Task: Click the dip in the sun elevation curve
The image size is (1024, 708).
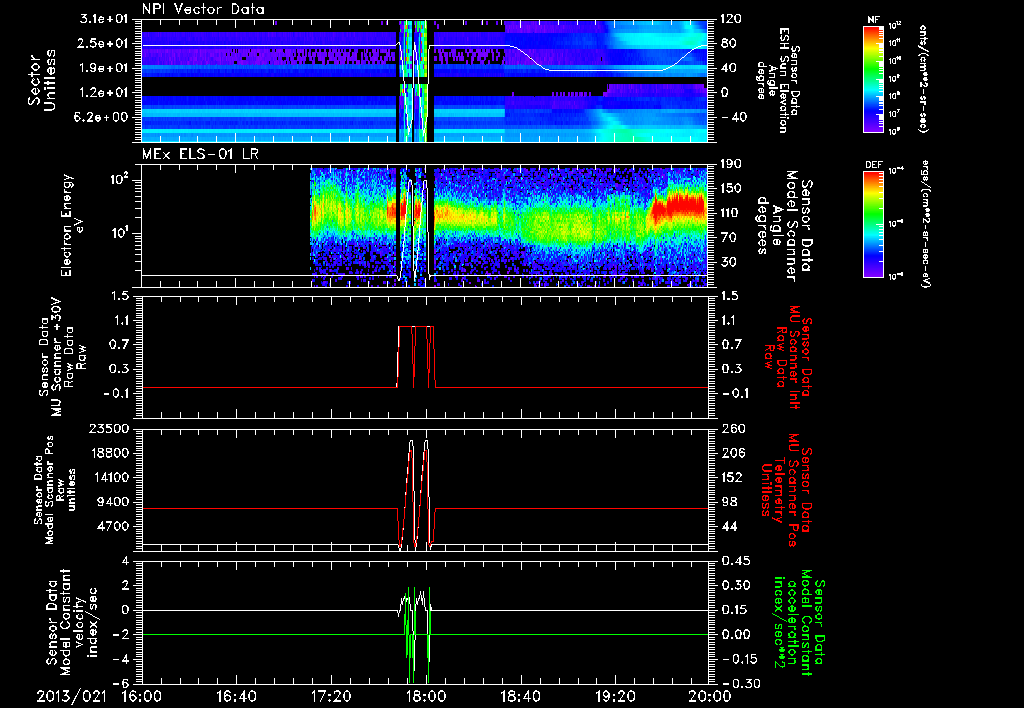Action: click(x=604, y=69)
